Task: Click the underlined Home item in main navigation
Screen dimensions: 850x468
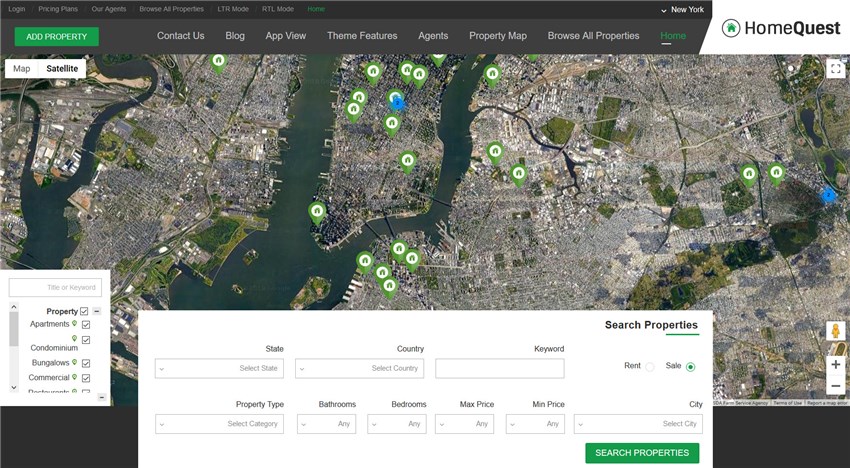Action: [x=673, y=36]
